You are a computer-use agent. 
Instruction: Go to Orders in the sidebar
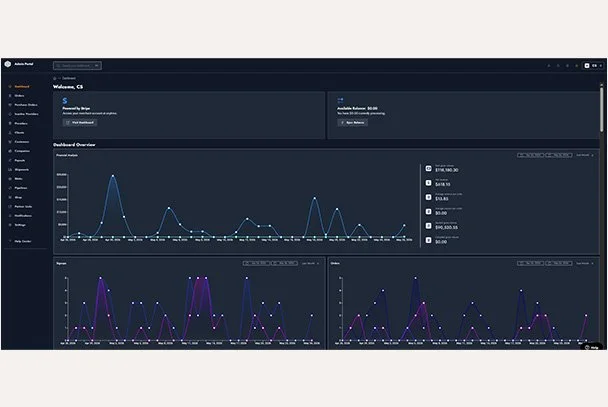19,96
